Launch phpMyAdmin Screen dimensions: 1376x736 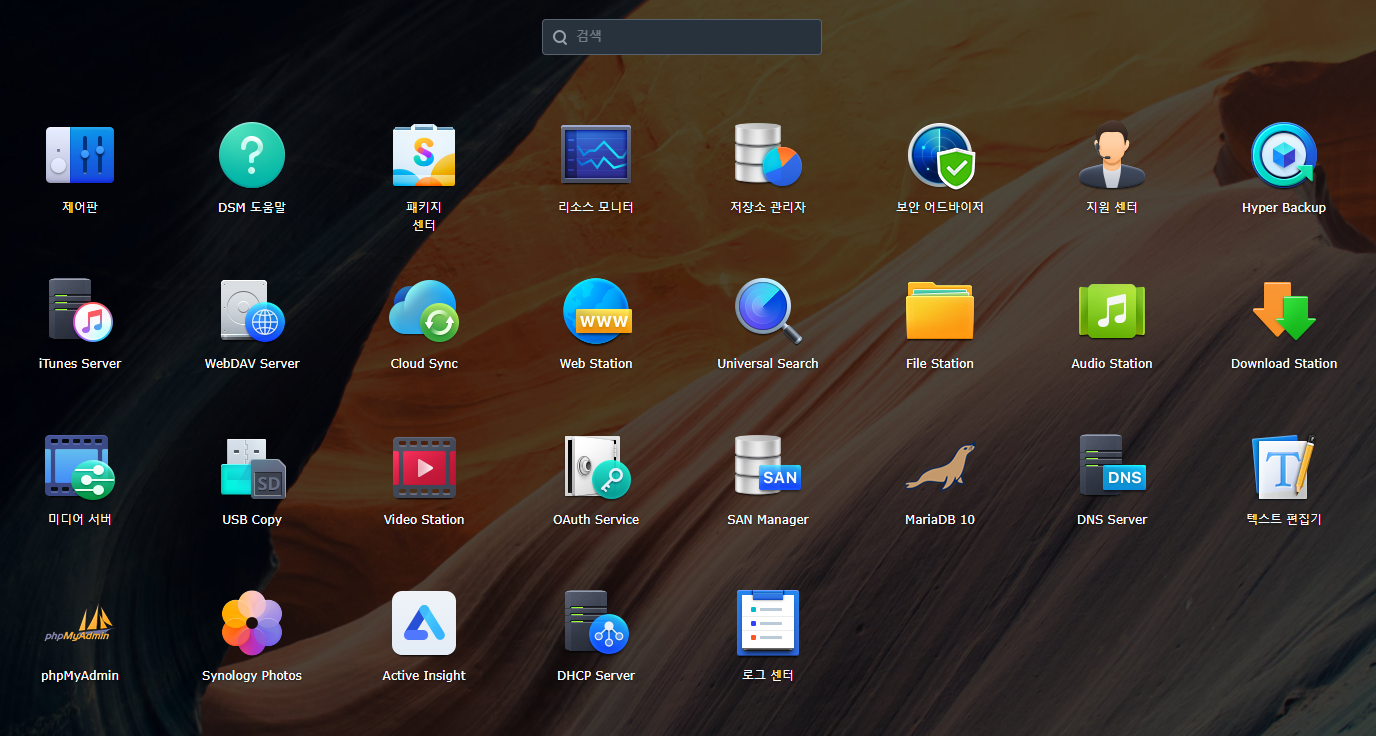click(80, 623)
